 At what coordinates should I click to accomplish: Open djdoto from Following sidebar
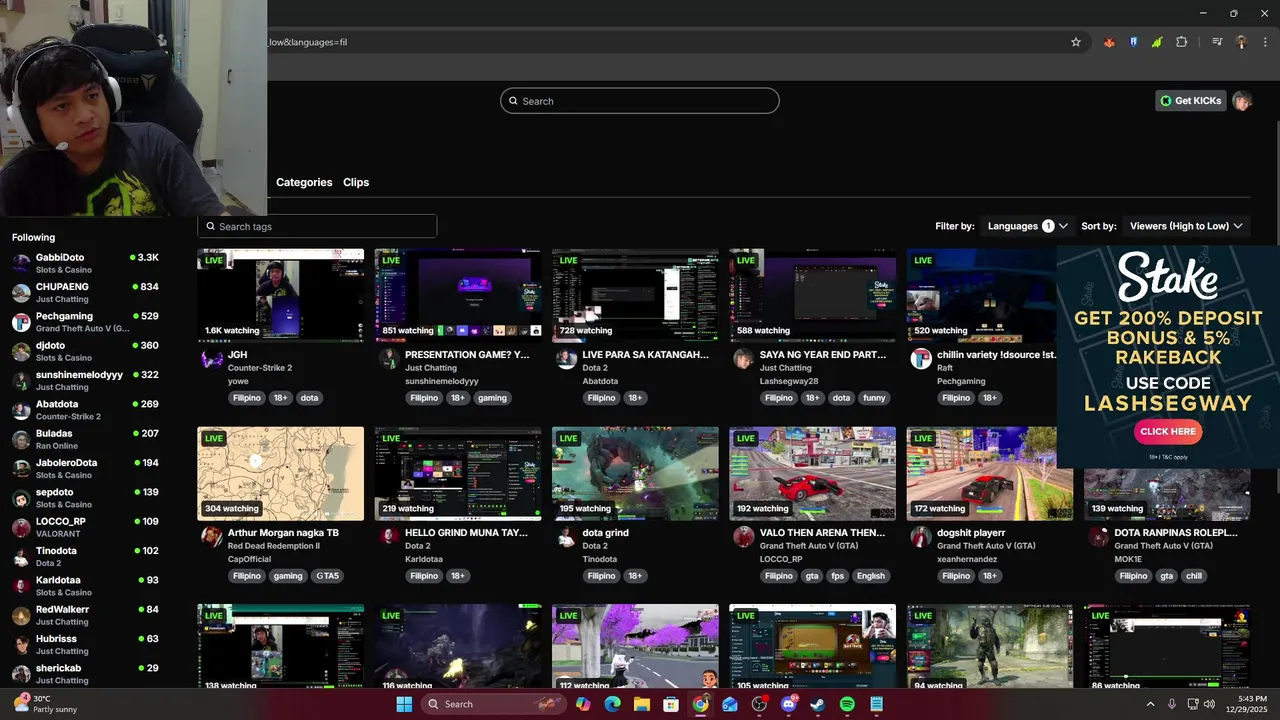pyautogui.click(x=85, y=351)
